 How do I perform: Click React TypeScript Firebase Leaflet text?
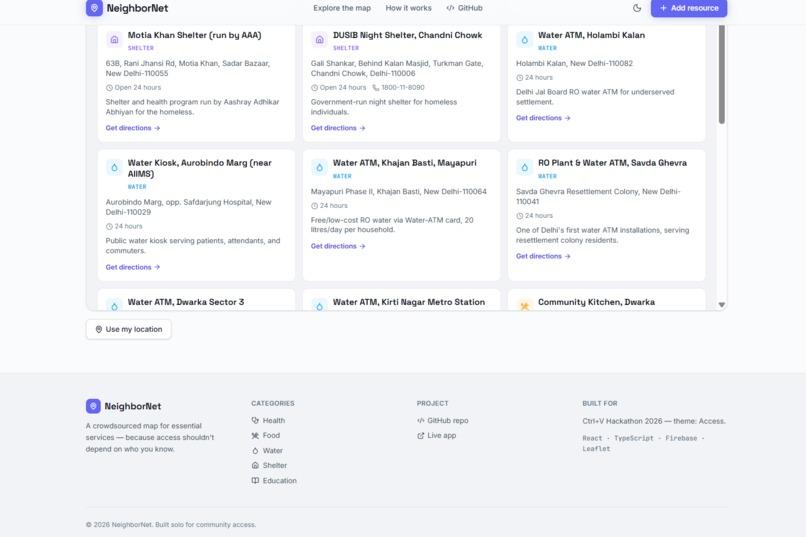coord(643,443)
